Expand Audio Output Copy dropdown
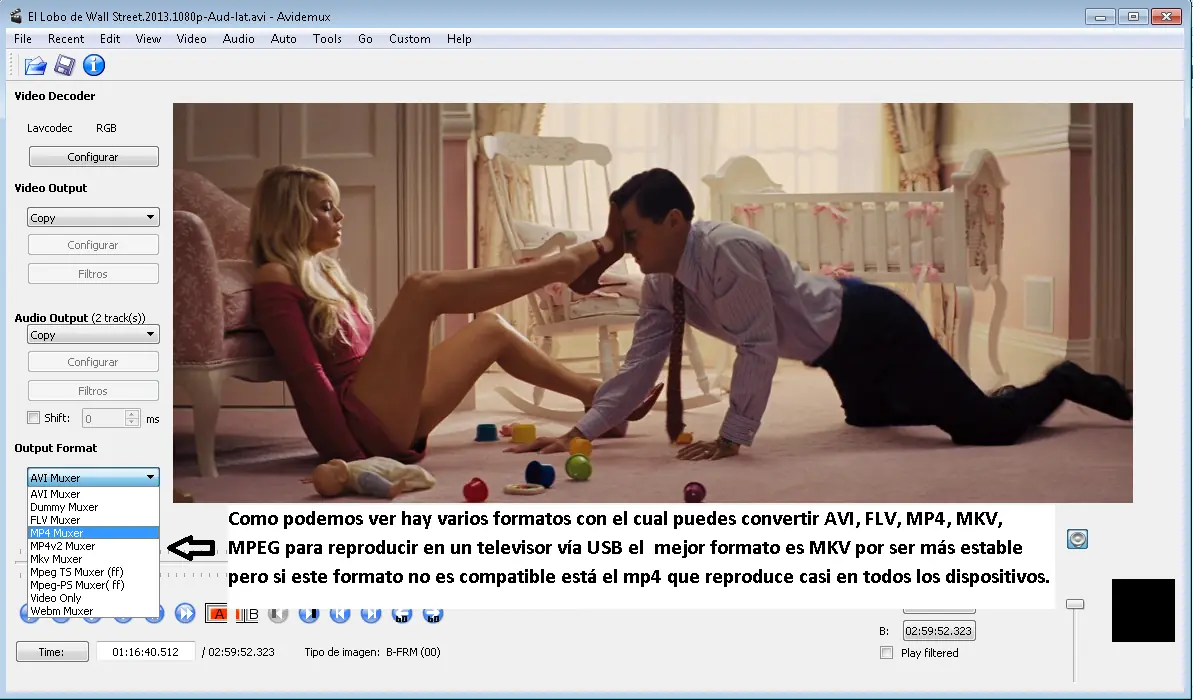 pyautogui.click(x=93, y=335)
